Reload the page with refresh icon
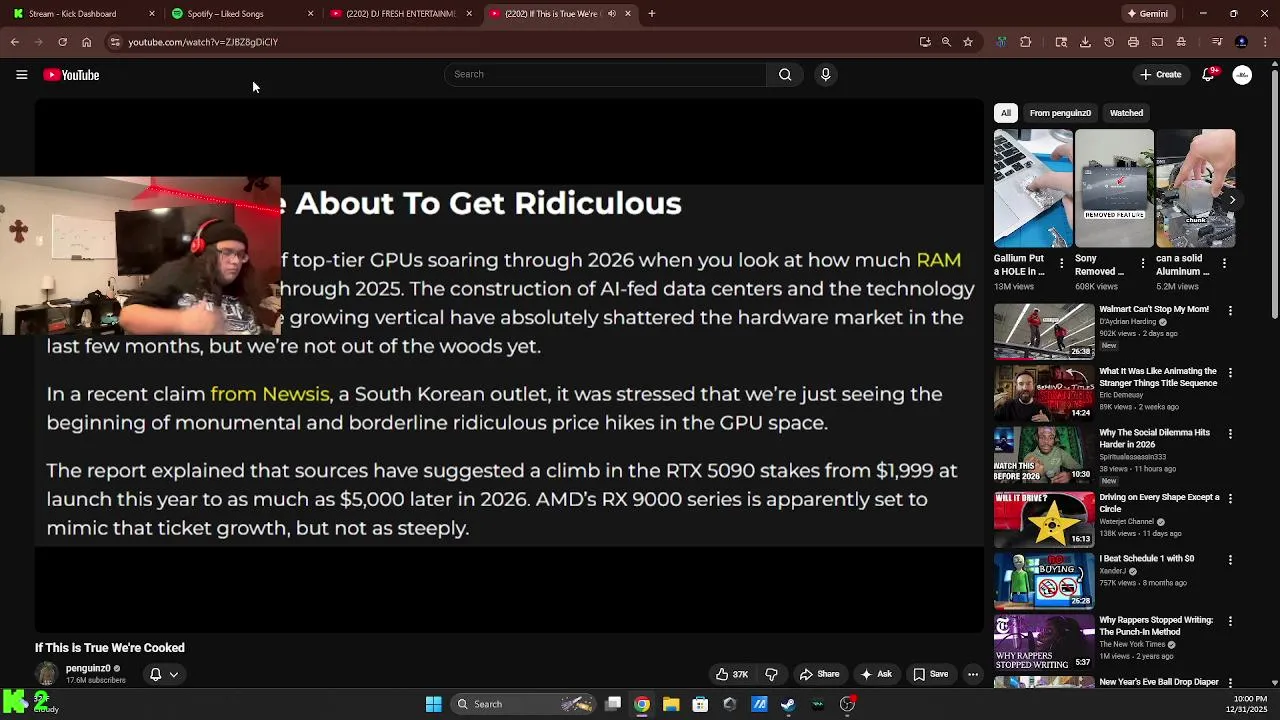1280x720 pixels. click(62, 42)
